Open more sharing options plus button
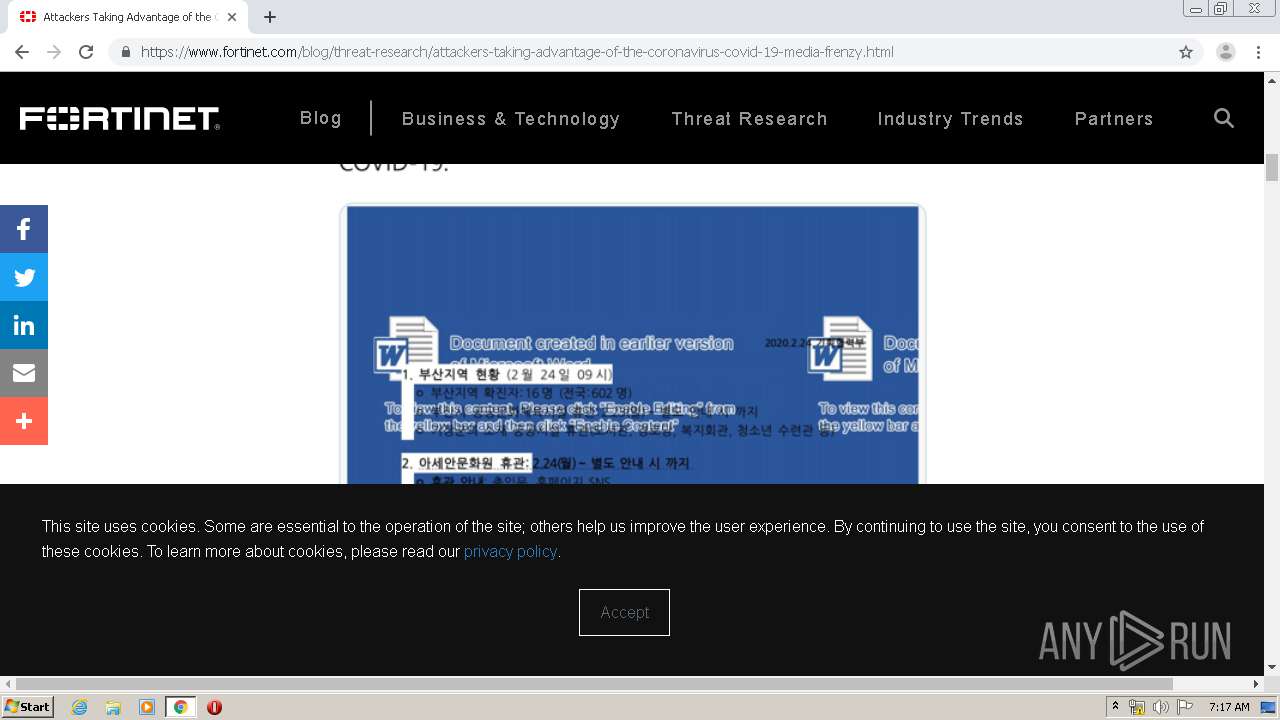The height and width of the screenshot is (720, 1280). 24,421
